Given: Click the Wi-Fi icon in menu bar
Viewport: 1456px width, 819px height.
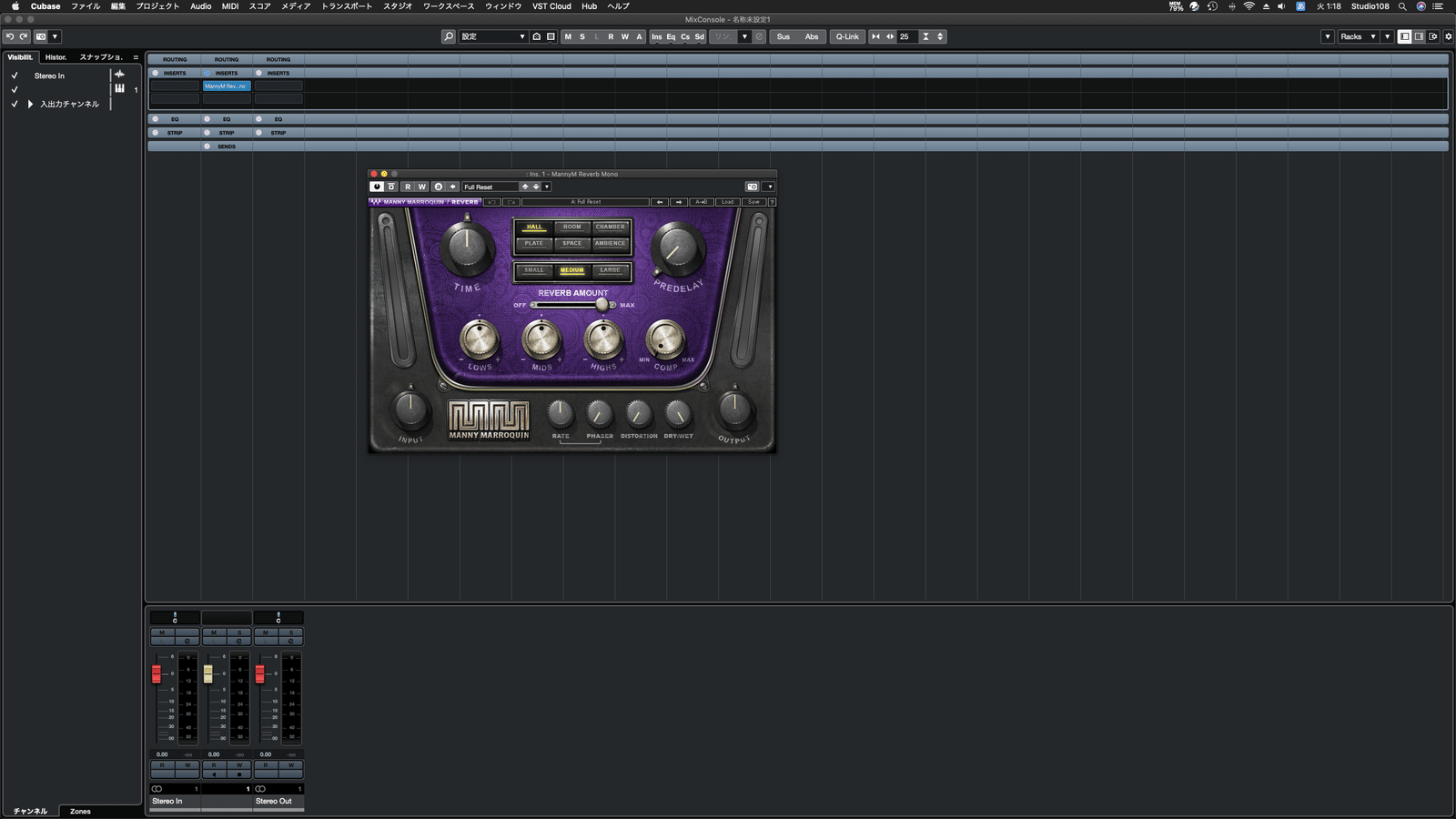Looking at the screenshot, I should click(1249, 6).
